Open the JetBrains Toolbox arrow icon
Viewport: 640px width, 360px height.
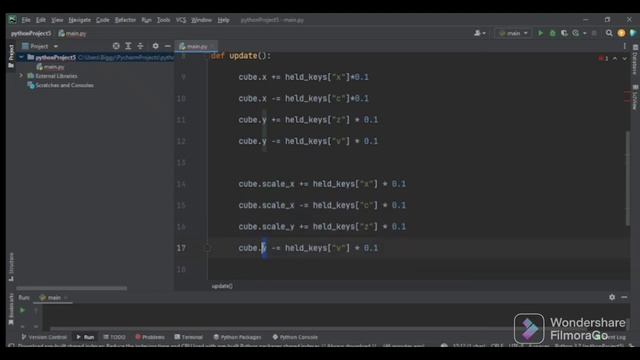[633, 33]
